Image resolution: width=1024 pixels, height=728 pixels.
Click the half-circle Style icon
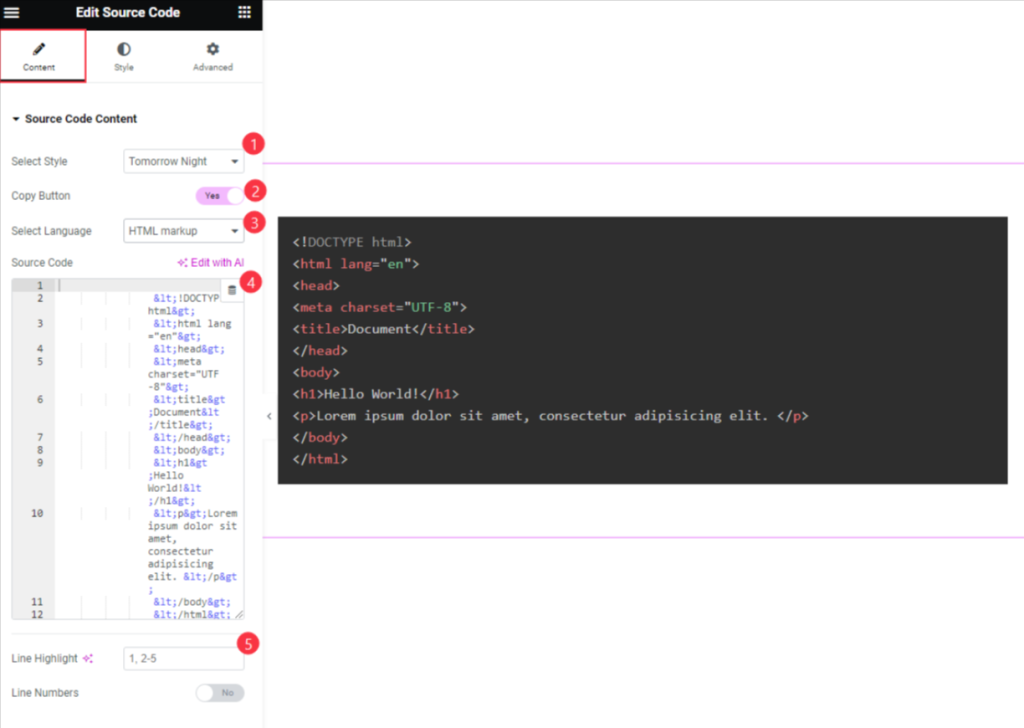[123, 49]
